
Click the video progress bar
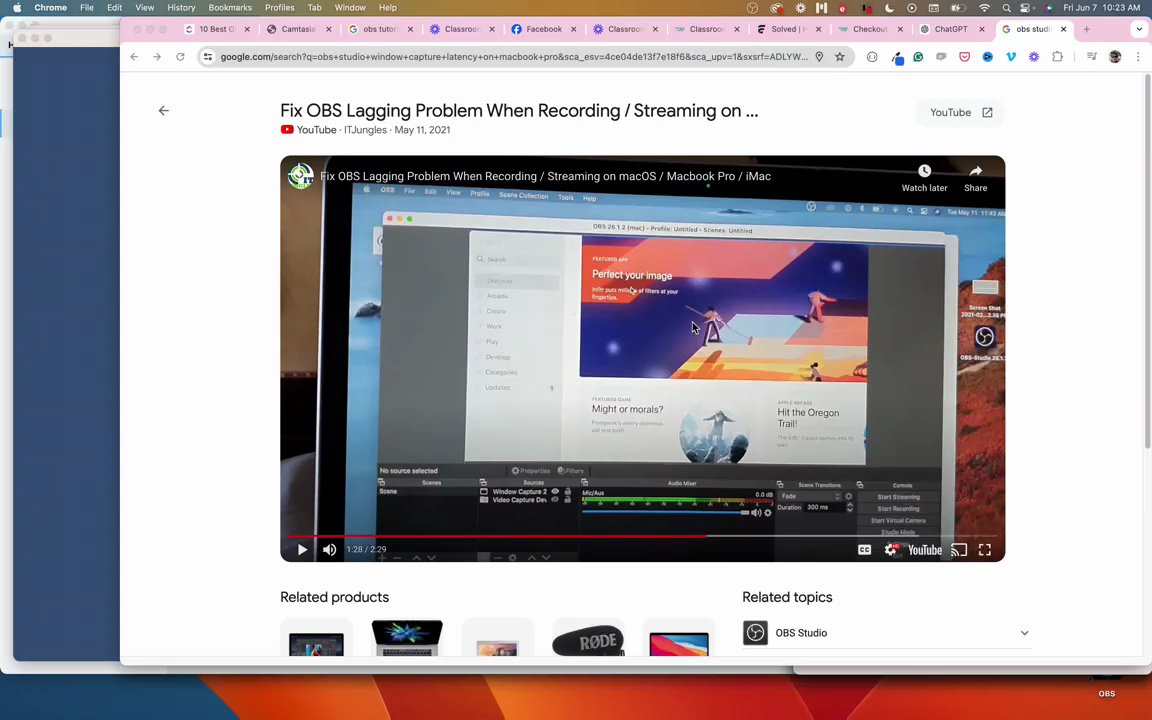(x=642, y=536)
